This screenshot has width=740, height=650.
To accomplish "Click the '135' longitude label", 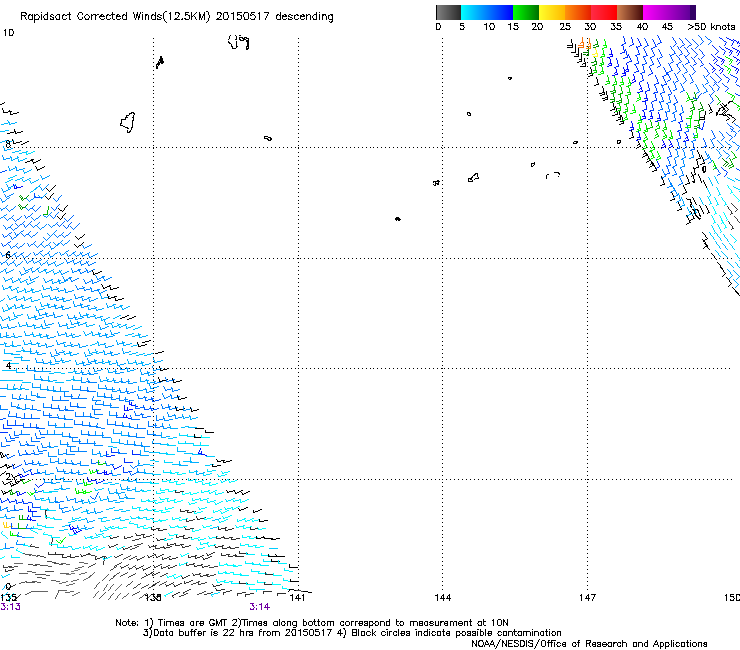I will pyautogui.click(x=9, y=598).
